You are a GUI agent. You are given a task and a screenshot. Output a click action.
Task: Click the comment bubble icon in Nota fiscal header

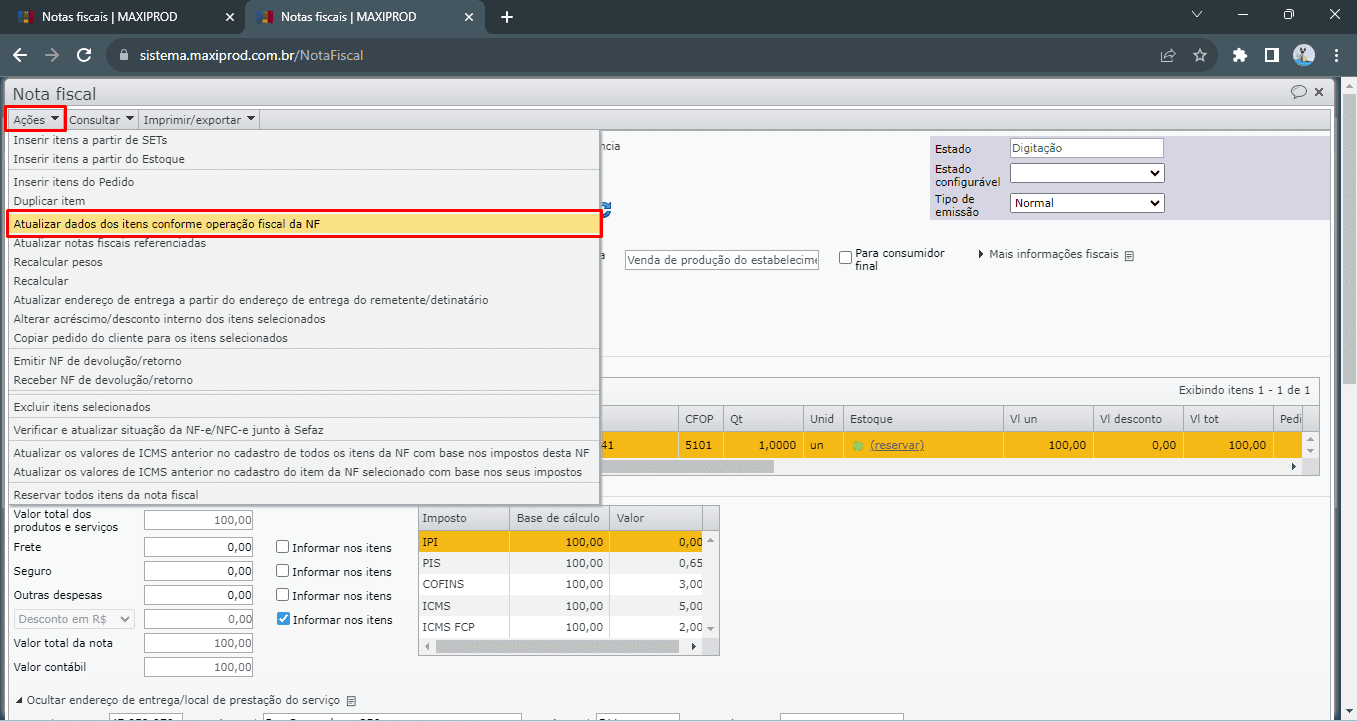1298,92
